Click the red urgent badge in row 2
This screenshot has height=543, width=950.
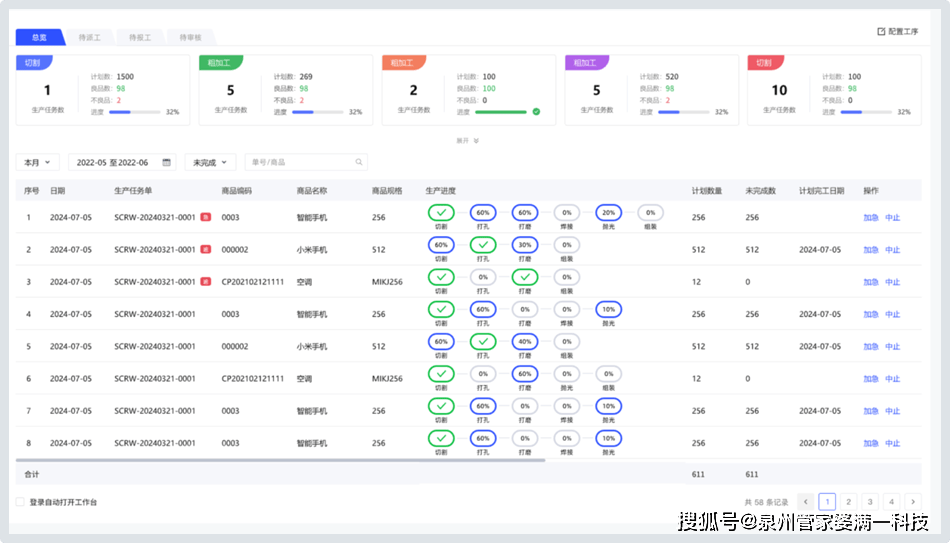pos(206,249)
